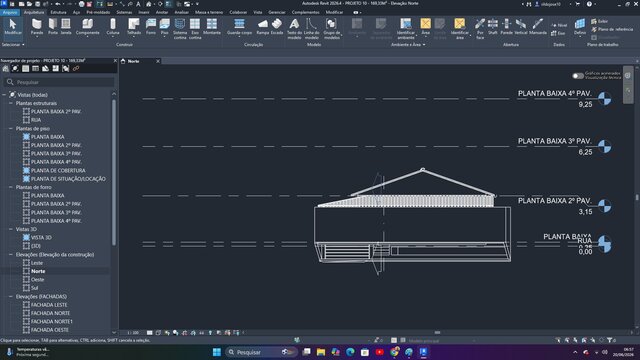640x360 pixels.
Task: Select the Piso floor tool
Action: (x=164, y=27)
